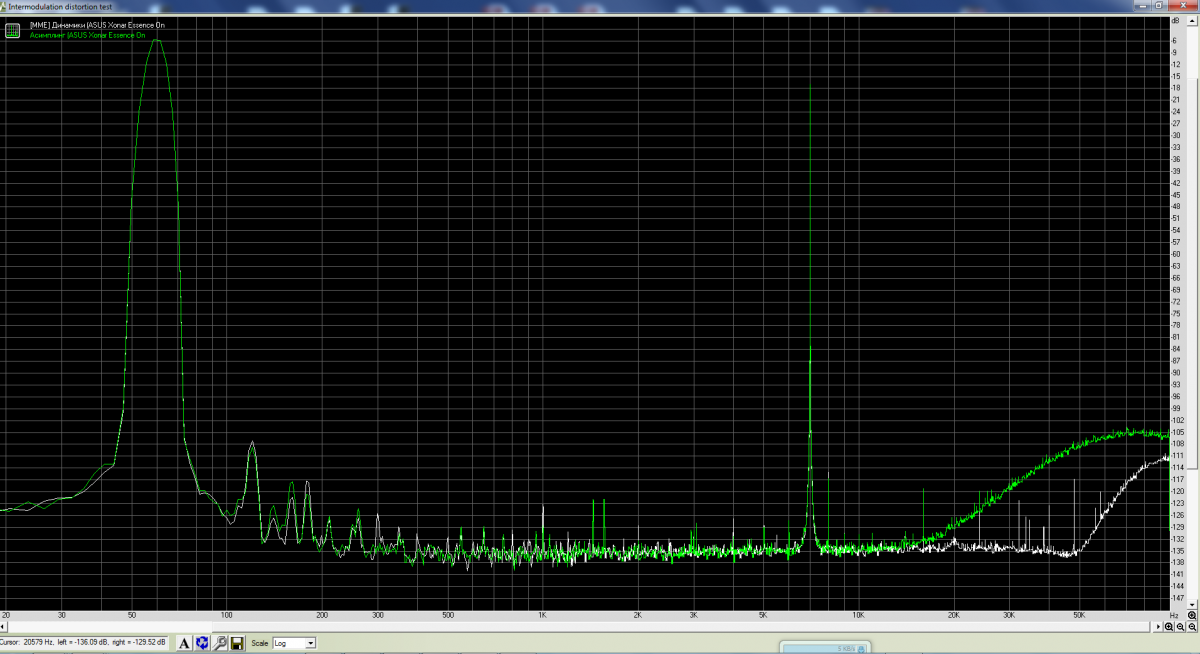Click the '1K' frequency axis label

click(543, 615)
